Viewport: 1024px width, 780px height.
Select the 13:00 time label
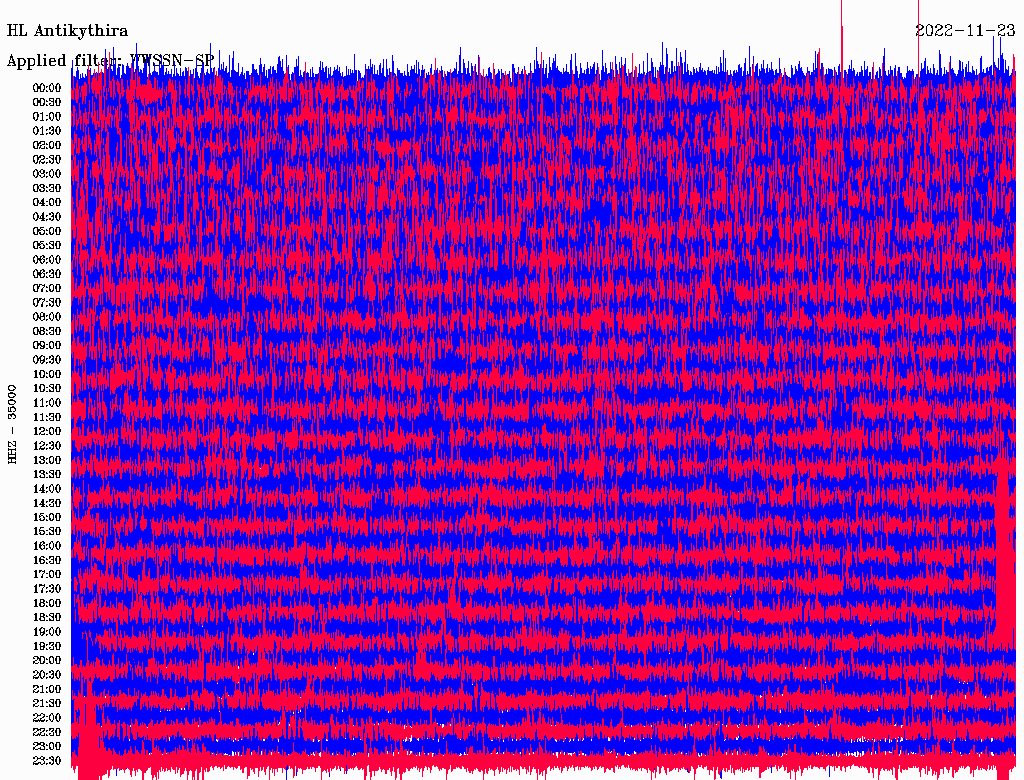47,460
